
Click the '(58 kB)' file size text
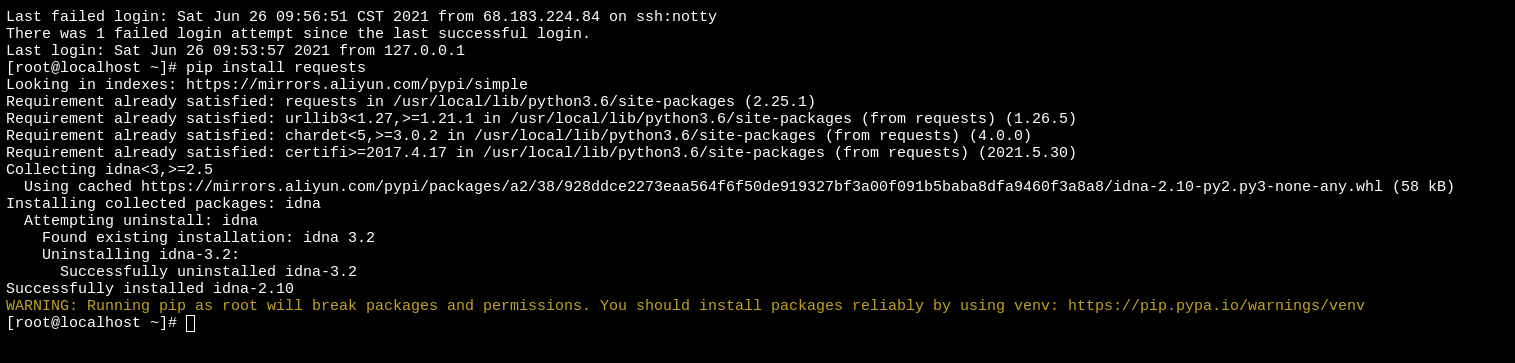[x=1423, y=187]
